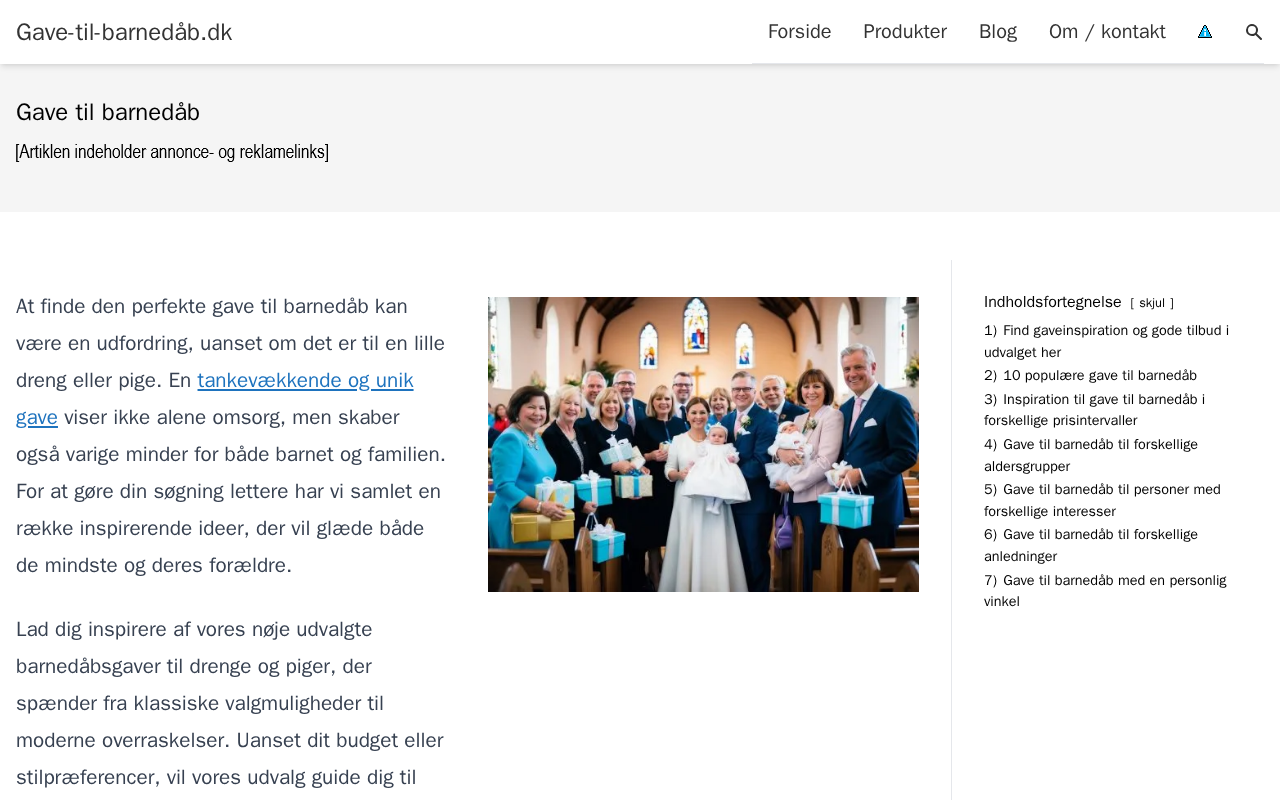Go to the Produkter page

[x=905, y=32]
